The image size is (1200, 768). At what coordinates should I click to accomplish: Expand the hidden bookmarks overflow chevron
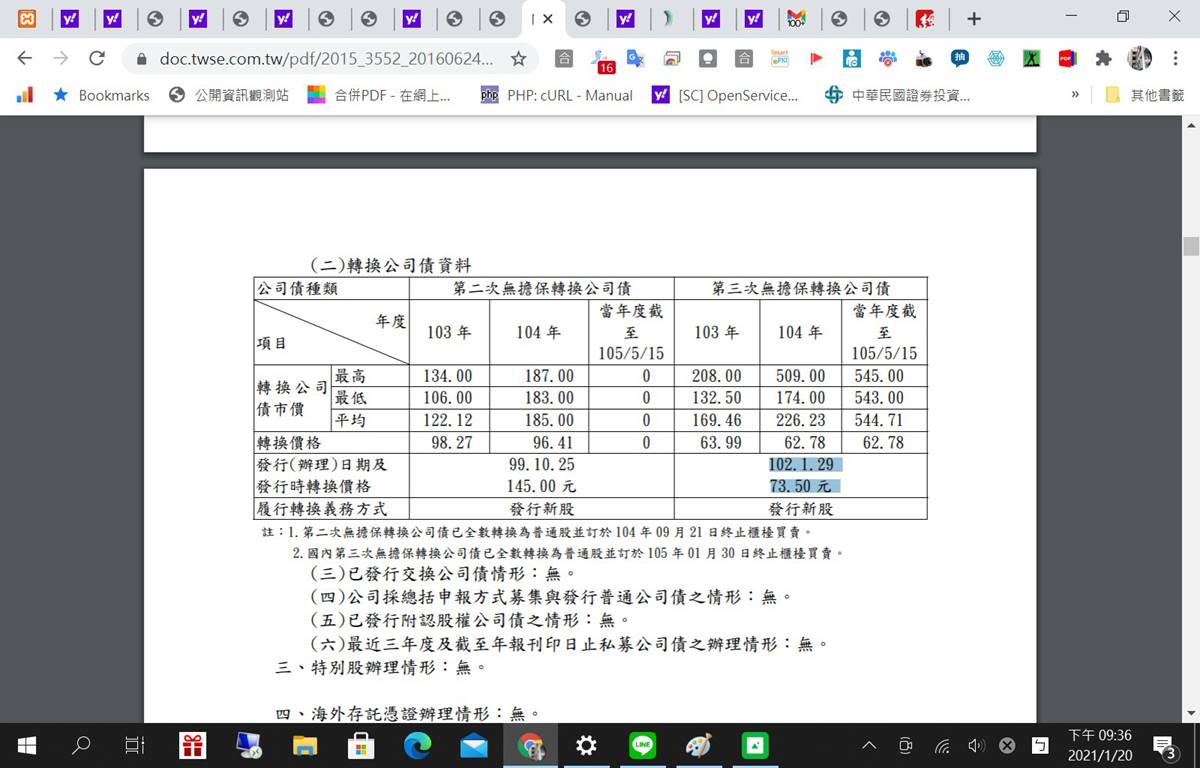[x=1075, y=95]
